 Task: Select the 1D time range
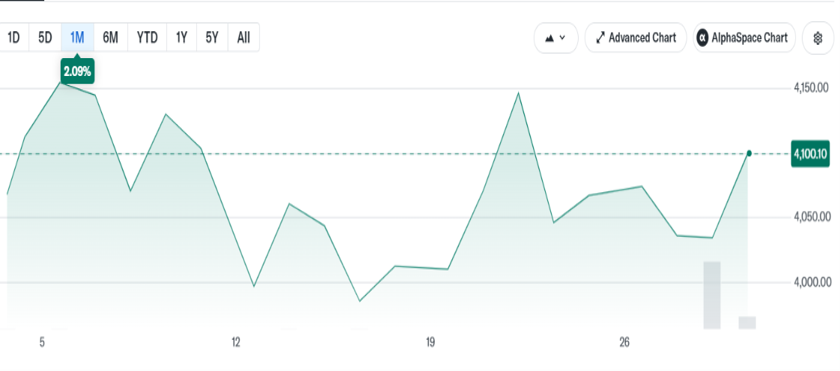point(14,37)
